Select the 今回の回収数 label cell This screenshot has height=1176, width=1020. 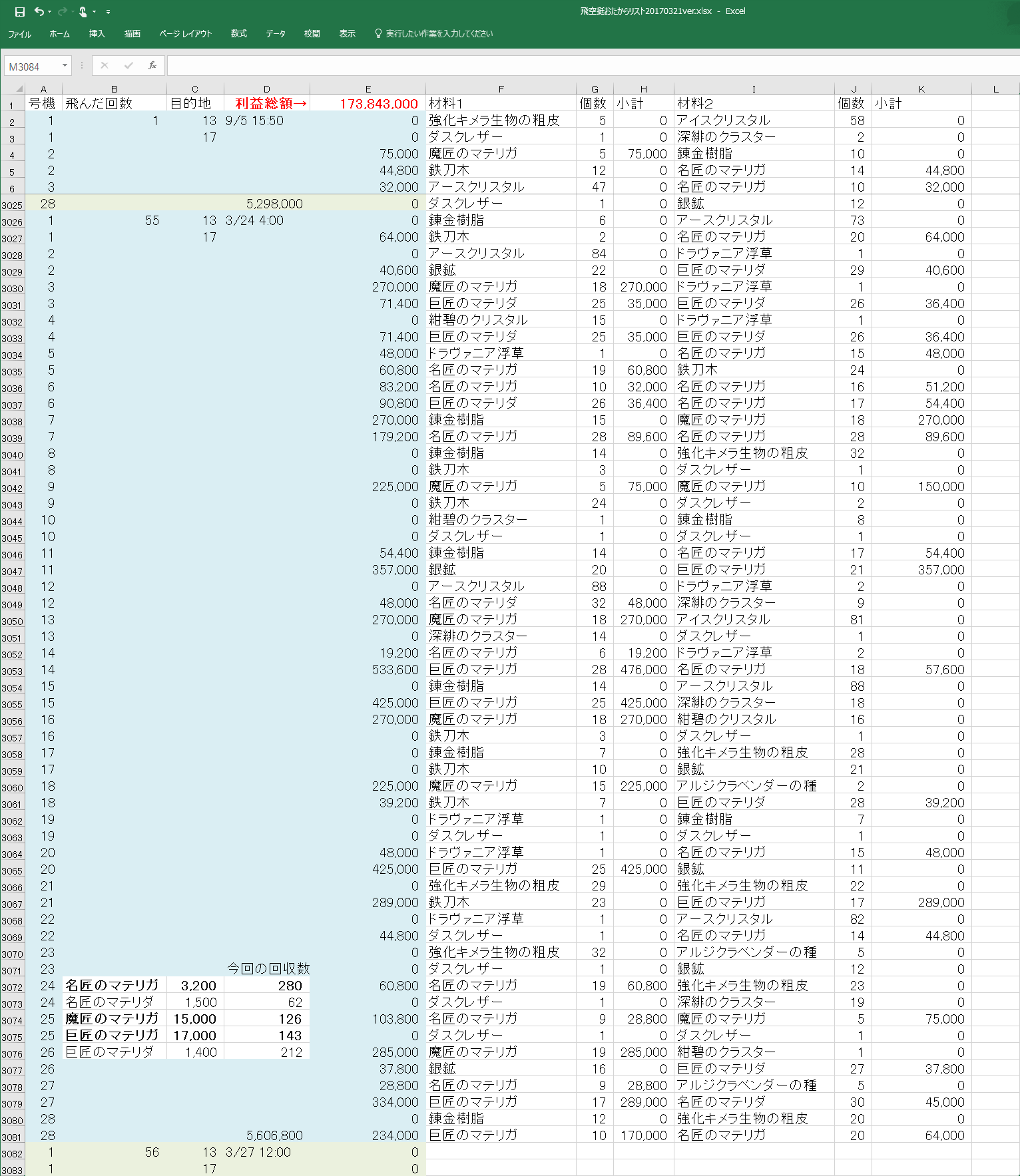(267, 968)
